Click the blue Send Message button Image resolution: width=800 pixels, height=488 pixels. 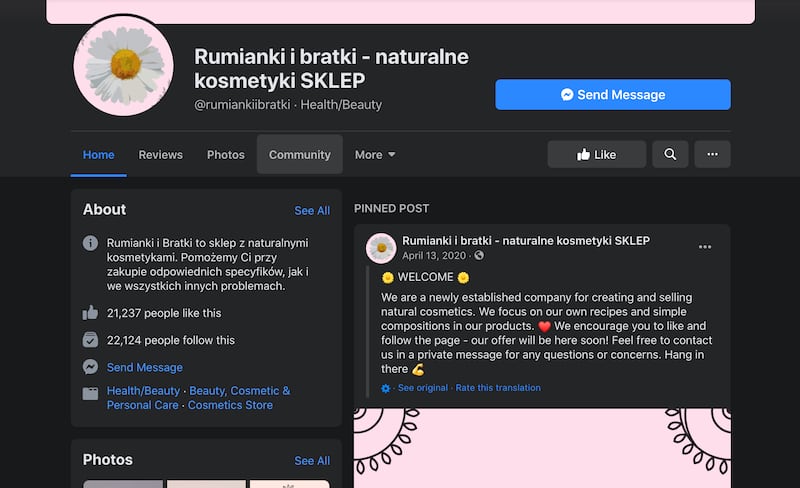tap(613, 94)
